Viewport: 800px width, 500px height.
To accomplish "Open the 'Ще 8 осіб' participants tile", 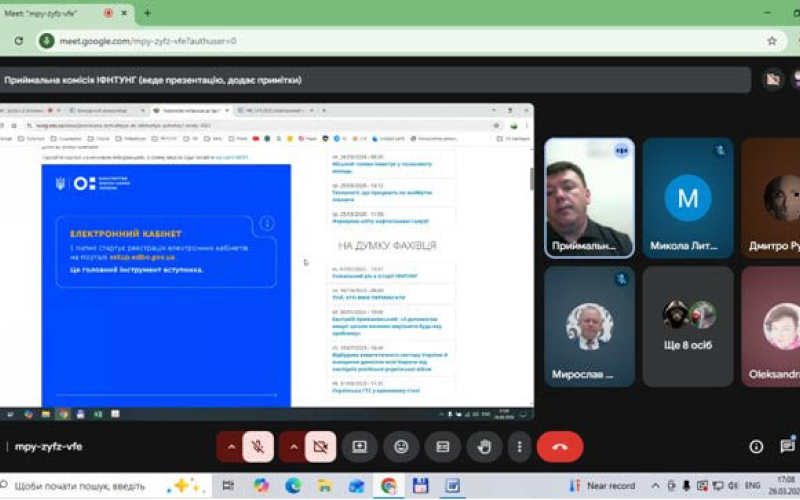I will (689, 325).
